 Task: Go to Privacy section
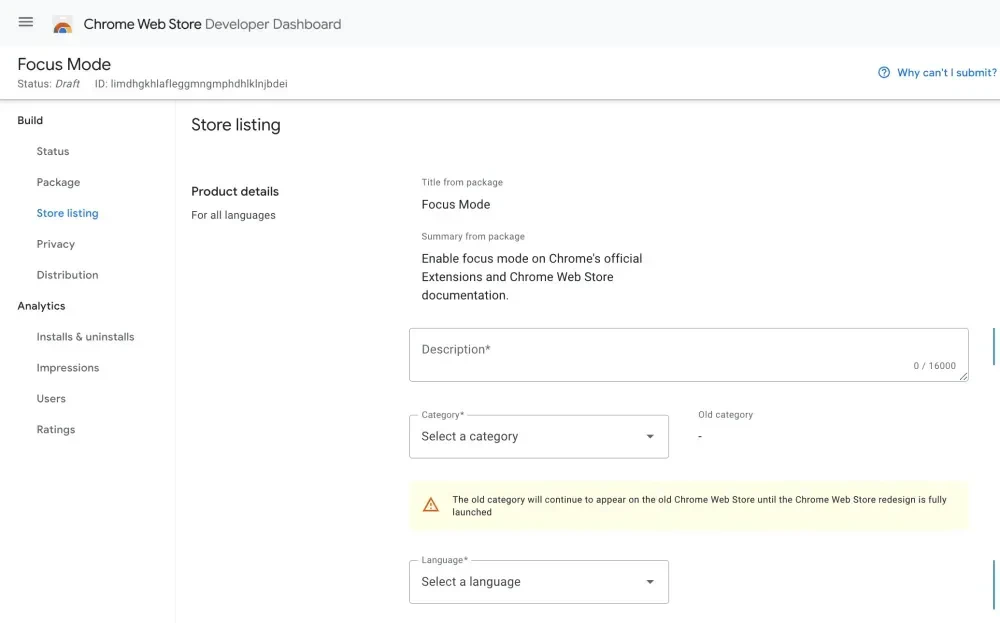(x=55, y=244)
